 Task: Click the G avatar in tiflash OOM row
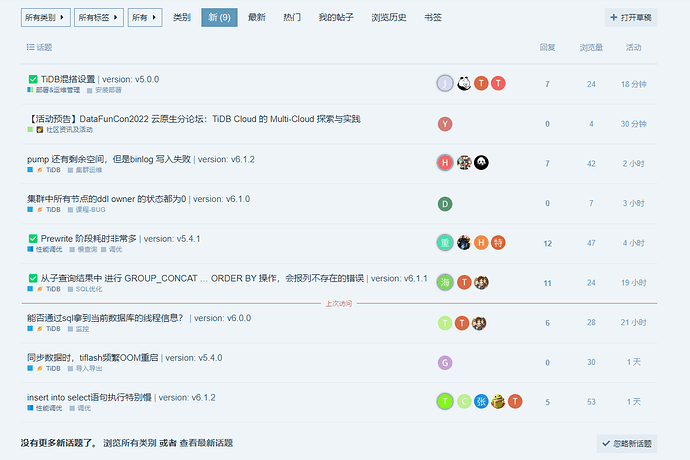pyautogui.click(x=445, y=363)
